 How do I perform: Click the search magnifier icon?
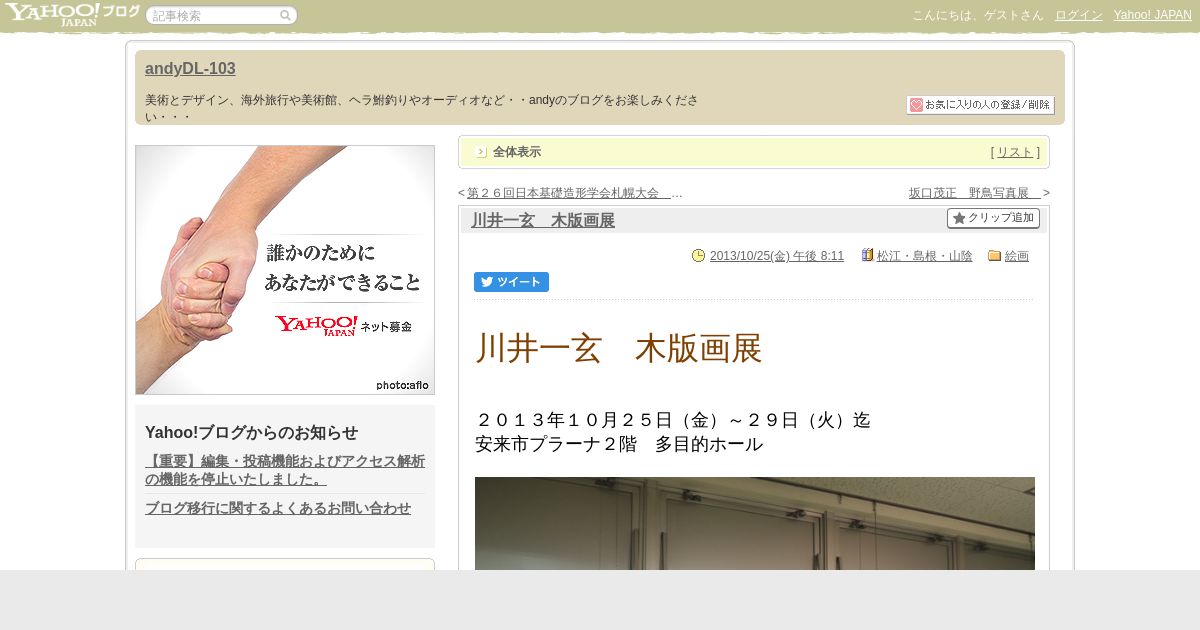tap(286, 16)
